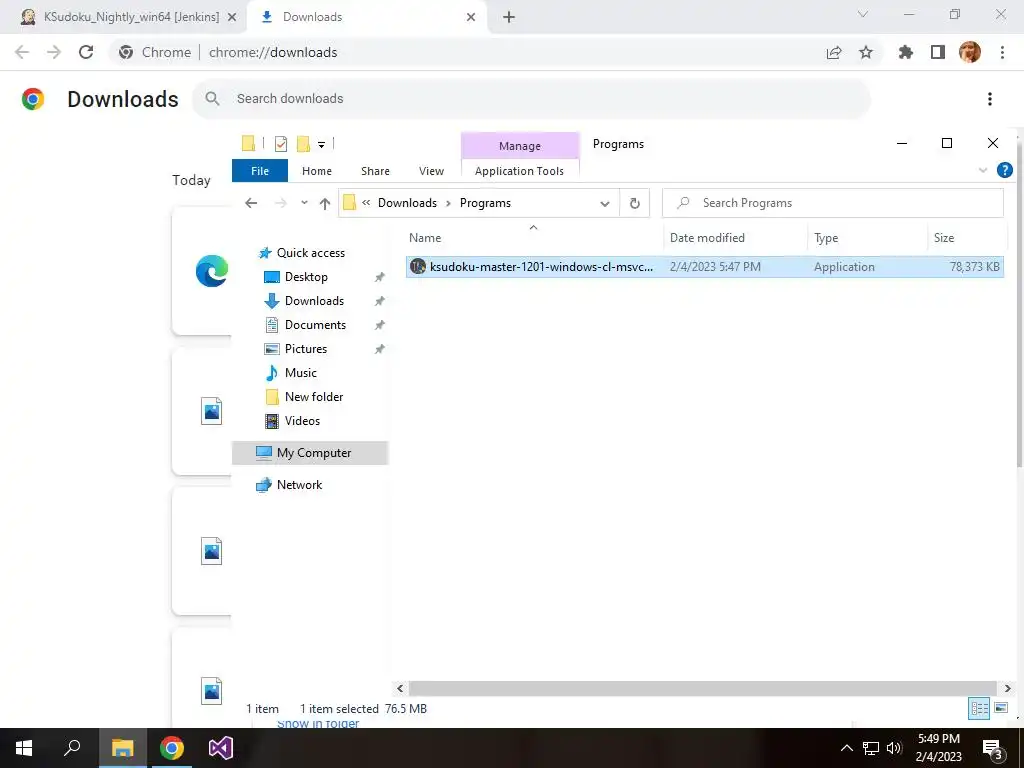This screenshot has height=768, width=1024.
Task: Click New folder icon in Explorer title bar
Action: coord(303,144)
